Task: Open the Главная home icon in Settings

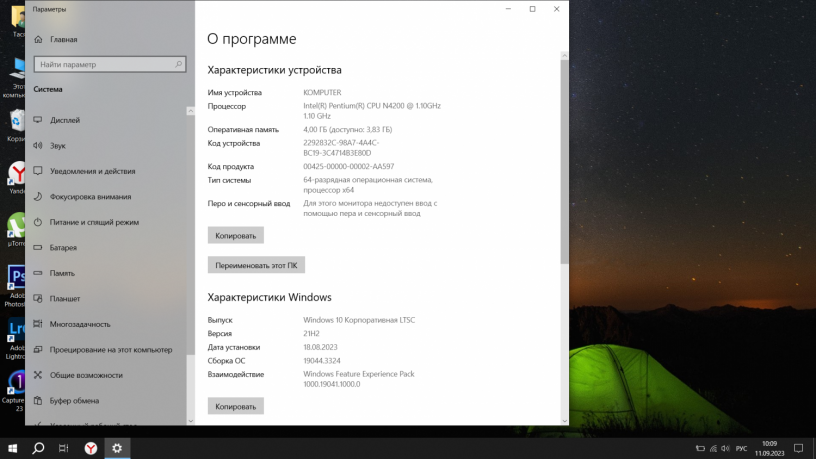Action: [x=38, y=40]
